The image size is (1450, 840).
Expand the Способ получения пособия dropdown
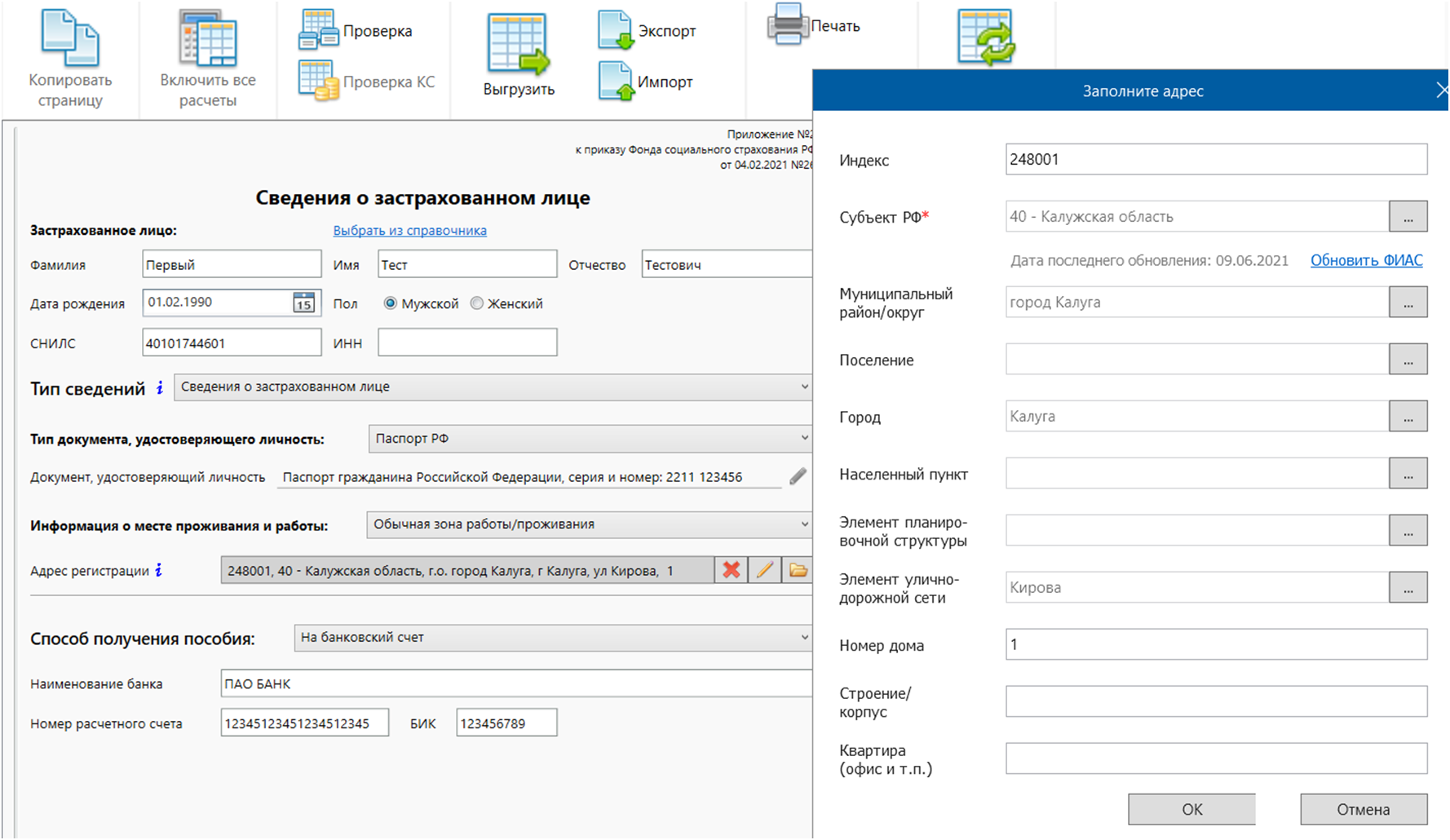pyautogui.click(x=804, y=638)
